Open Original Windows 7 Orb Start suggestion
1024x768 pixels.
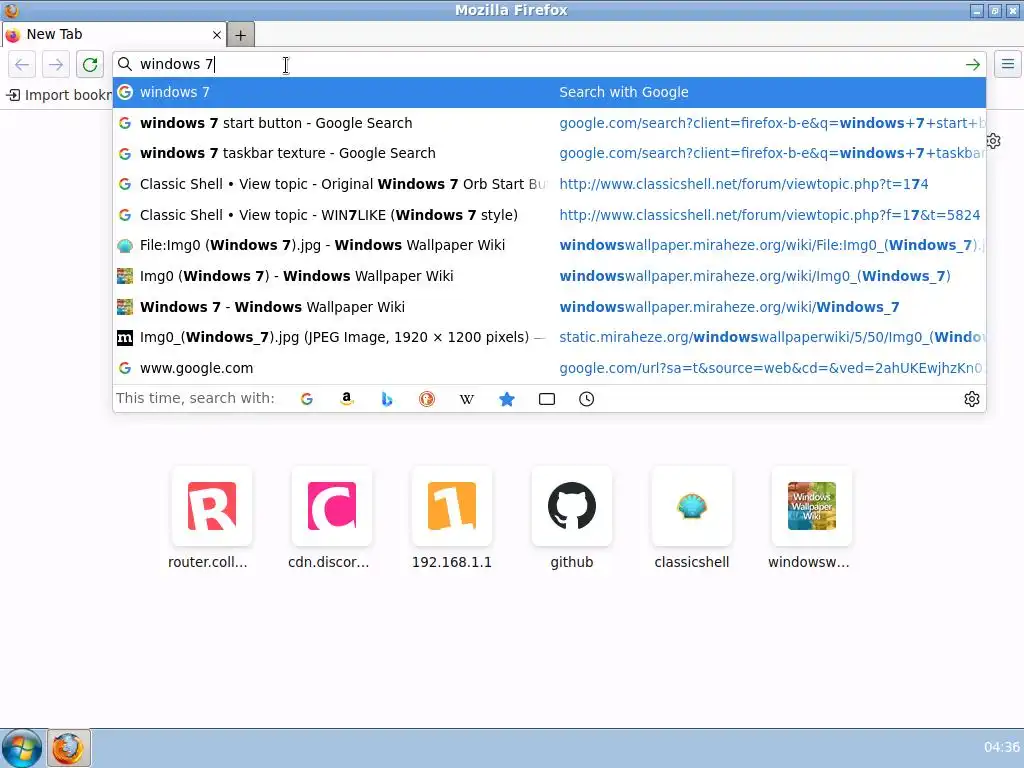click(x=549, y=184)
